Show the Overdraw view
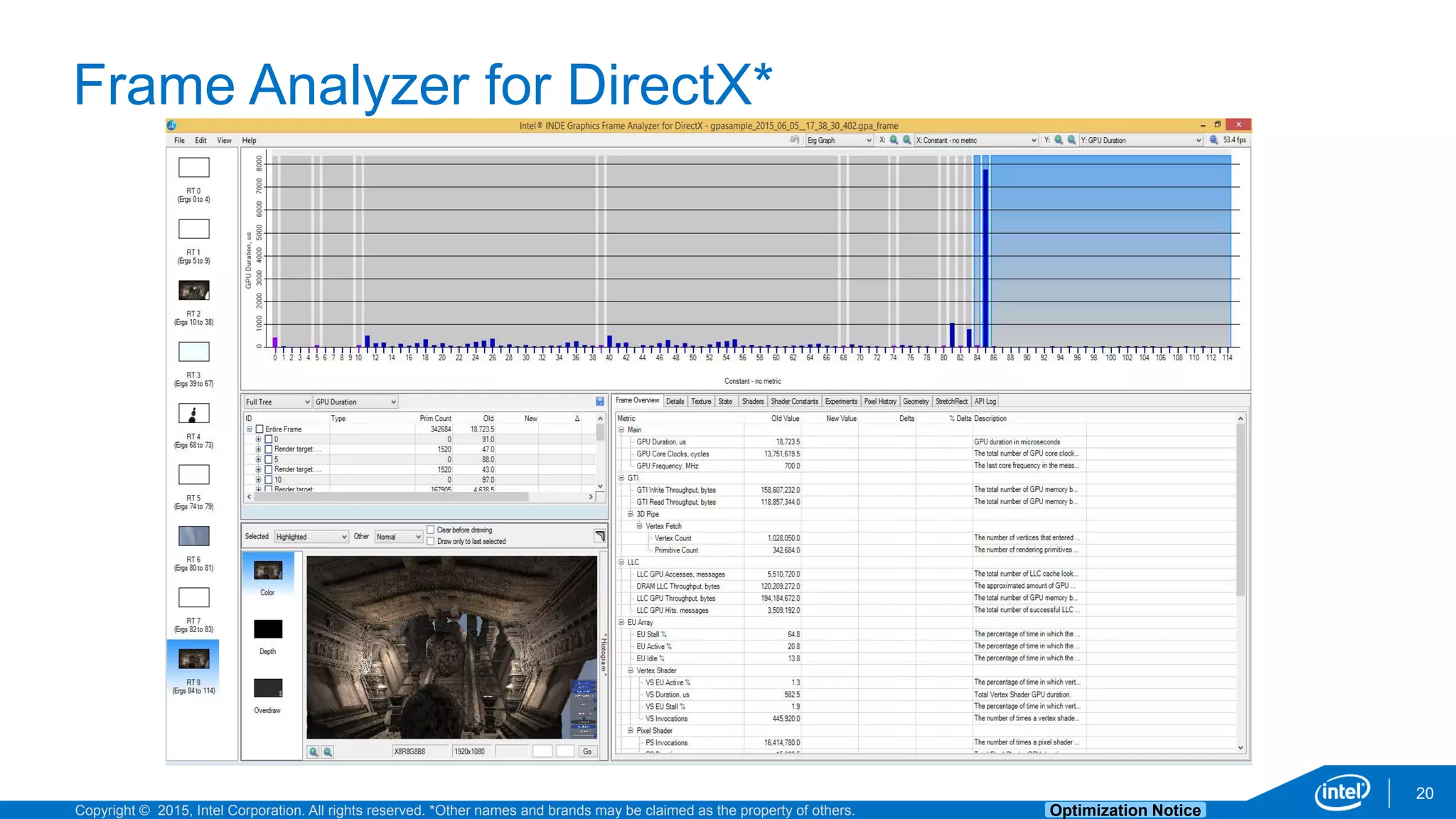Screen dimensions: 1456x819 pyautogui.click(x=268, y=688)
